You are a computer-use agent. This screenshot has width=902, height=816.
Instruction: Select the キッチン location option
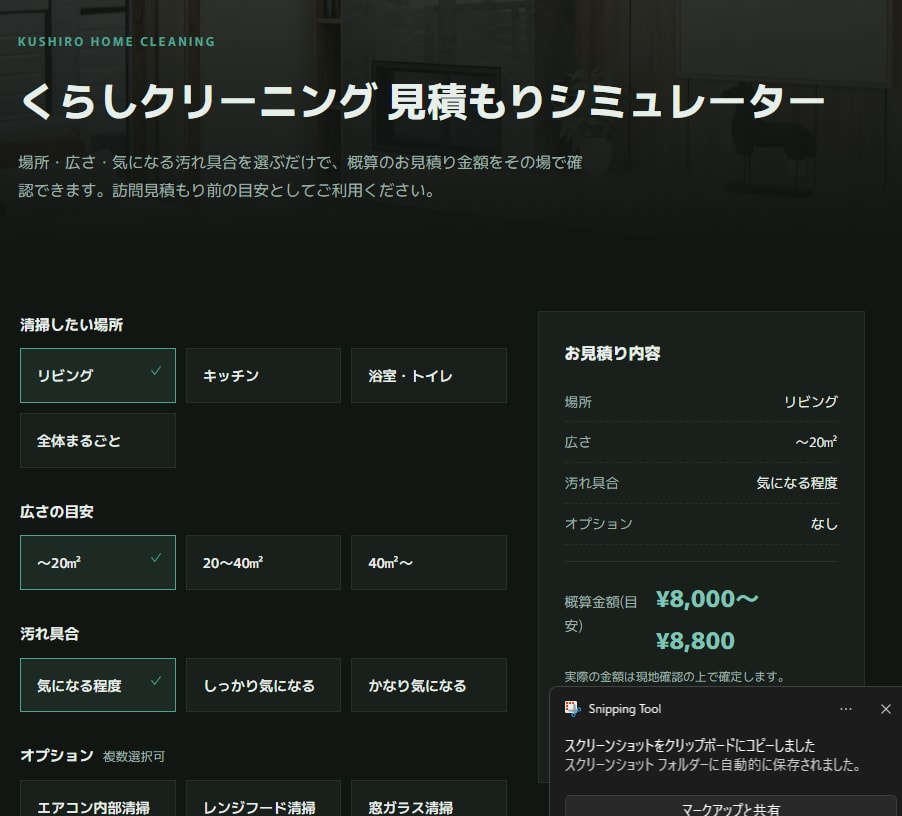[x=263, y=376]
